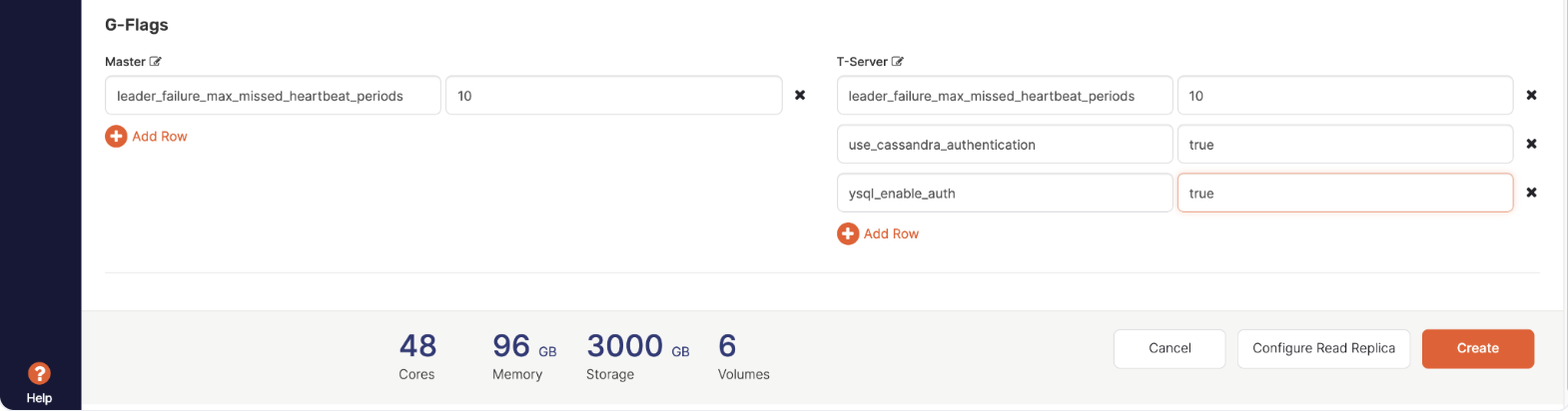1568x411 pixels.
Task: Delete the ysql_enable_auth flag row
Action: point(1531,193)
